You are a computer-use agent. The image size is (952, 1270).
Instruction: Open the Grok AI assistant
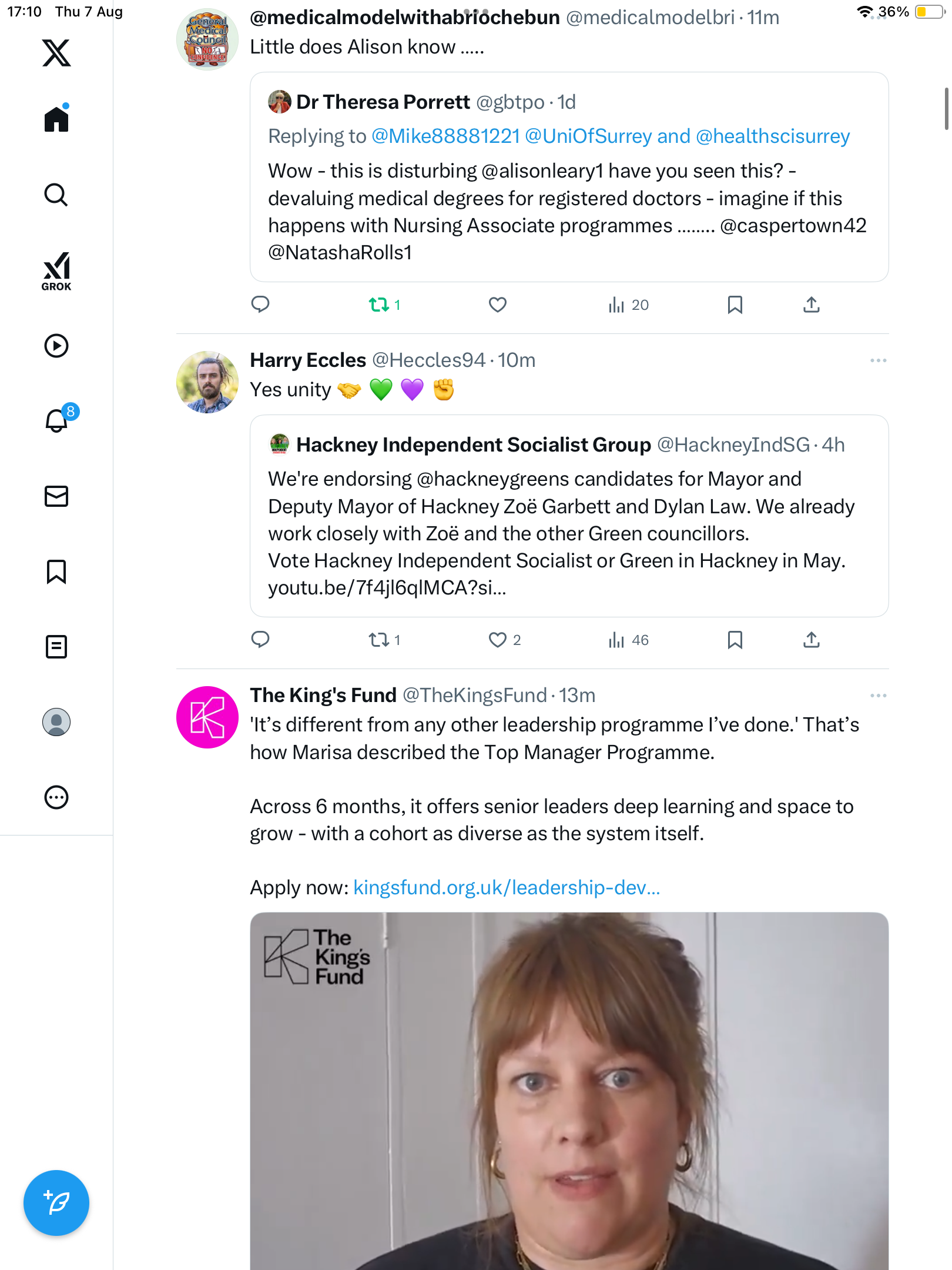point(56,271)
